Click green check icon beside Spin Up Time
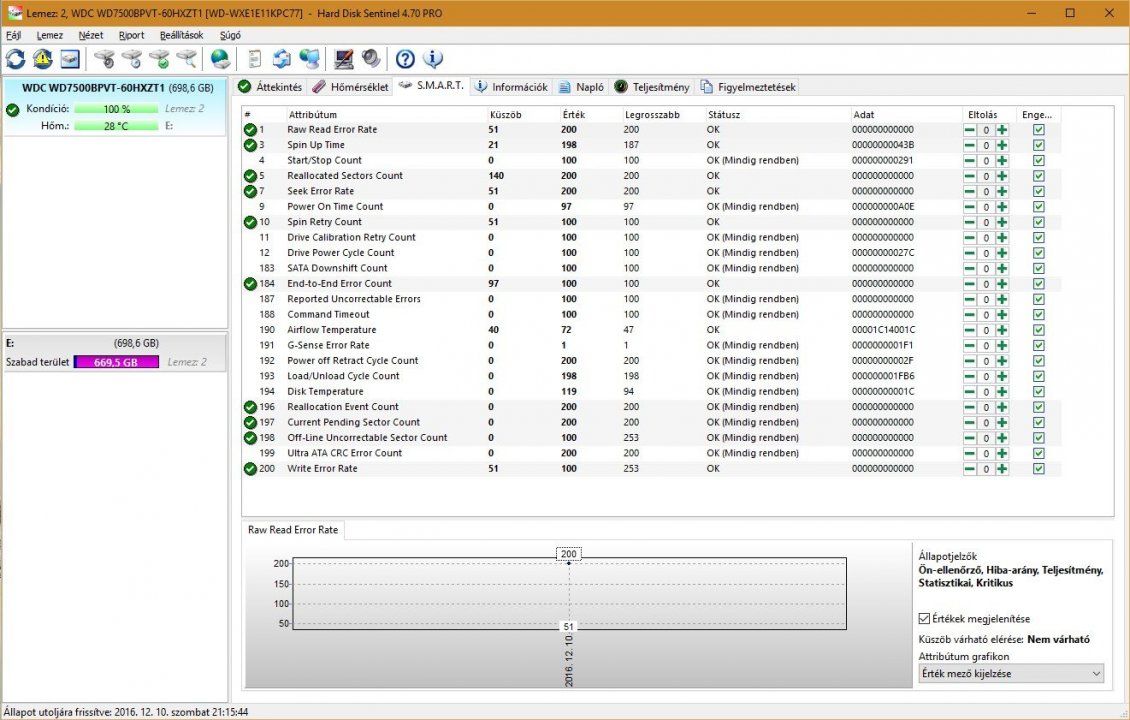1130x720 pixels. [250, 145]
